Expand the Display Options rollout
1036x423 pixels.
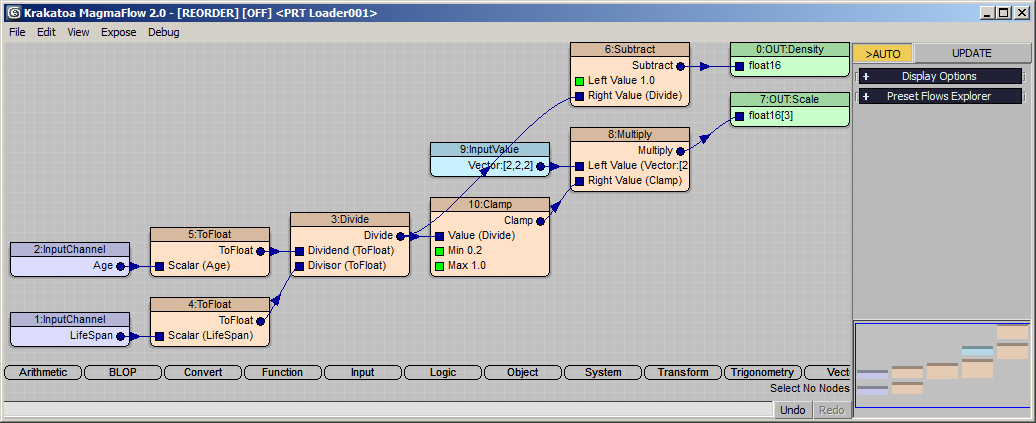(940, 76)
